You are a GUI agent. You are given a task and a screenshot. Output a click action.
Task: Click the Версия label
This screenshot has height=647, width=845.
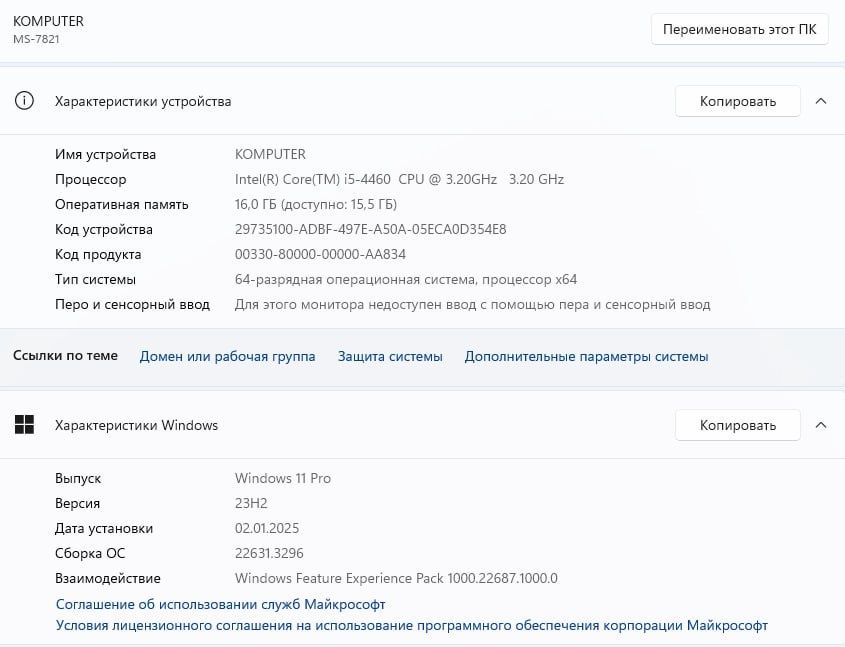pyautogui.click(x=78, y=503)
